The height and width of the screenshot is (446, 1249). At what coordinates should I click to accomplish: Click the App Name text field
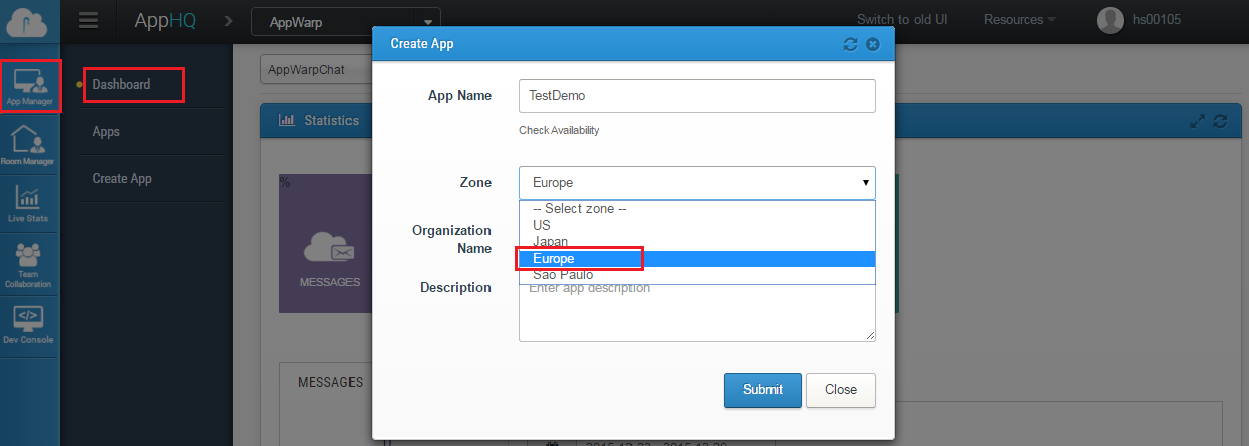coord(697,96)
